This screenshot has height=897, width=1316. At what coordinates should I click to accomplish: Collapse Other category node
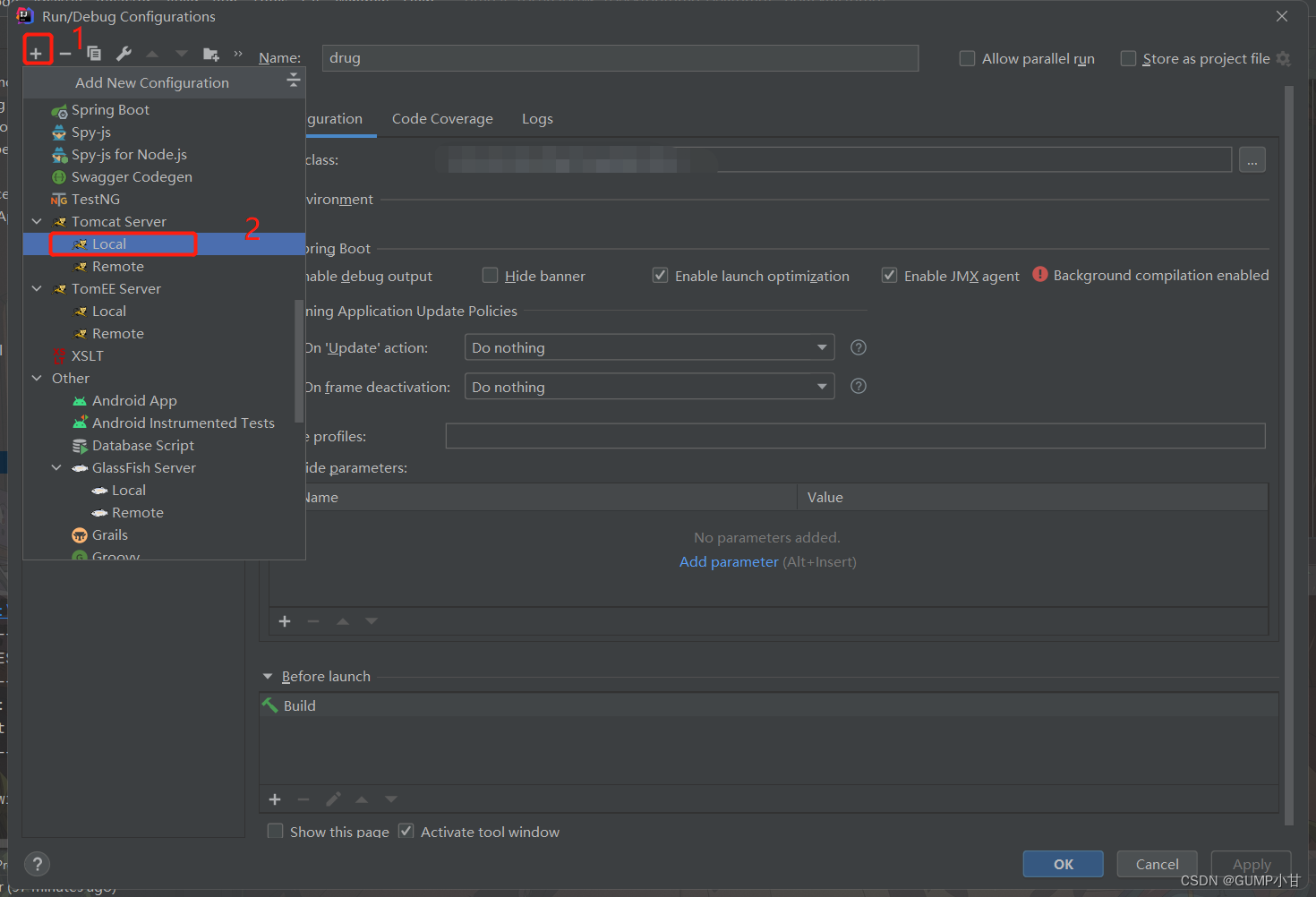point(37,378)
